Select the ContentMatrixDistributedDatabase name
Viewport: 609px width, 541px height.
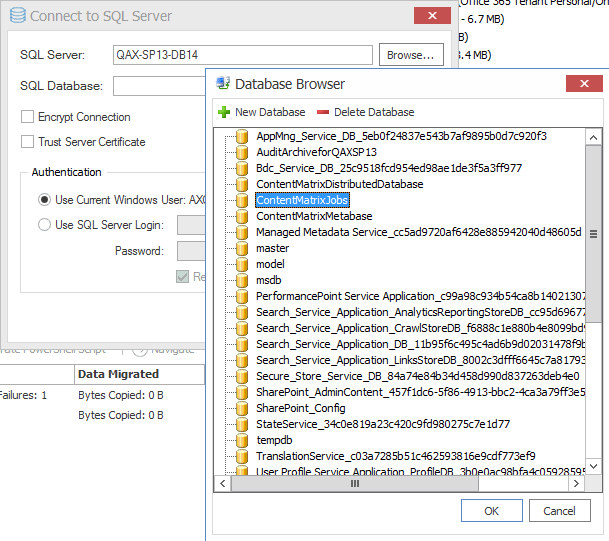click(340, 184)
